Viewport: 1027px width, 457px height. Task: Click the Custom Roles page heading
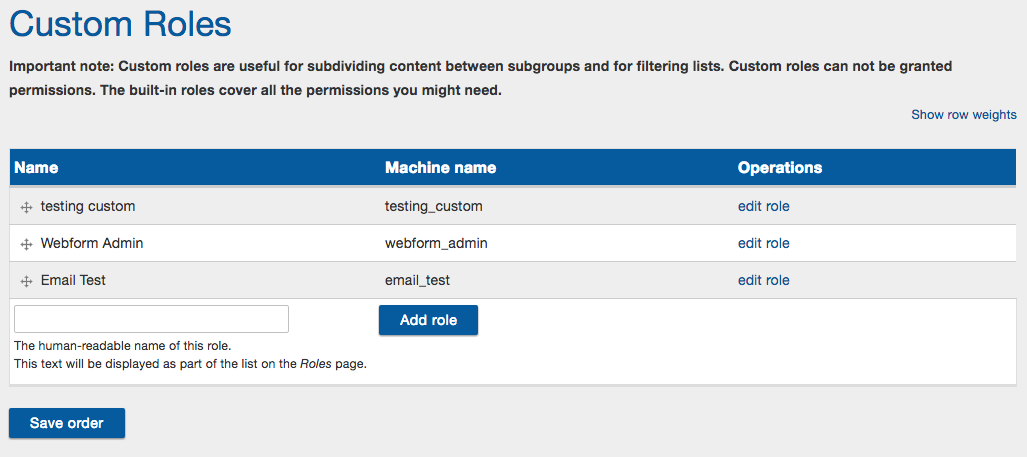(x=121, y=24)
